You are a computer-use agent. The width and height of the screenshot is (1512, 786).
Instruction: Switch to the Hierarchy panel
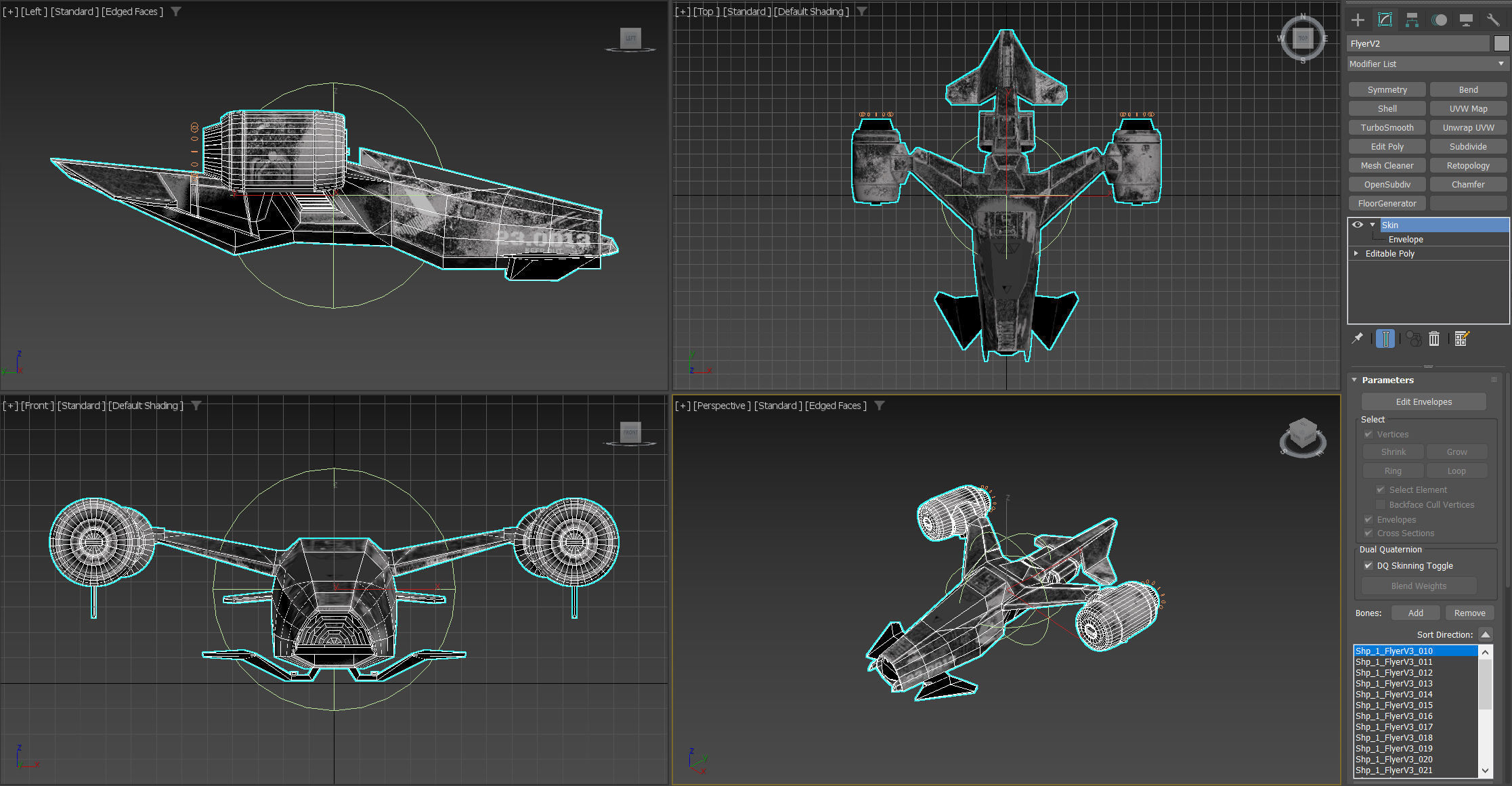click(x=1412, y=20)
